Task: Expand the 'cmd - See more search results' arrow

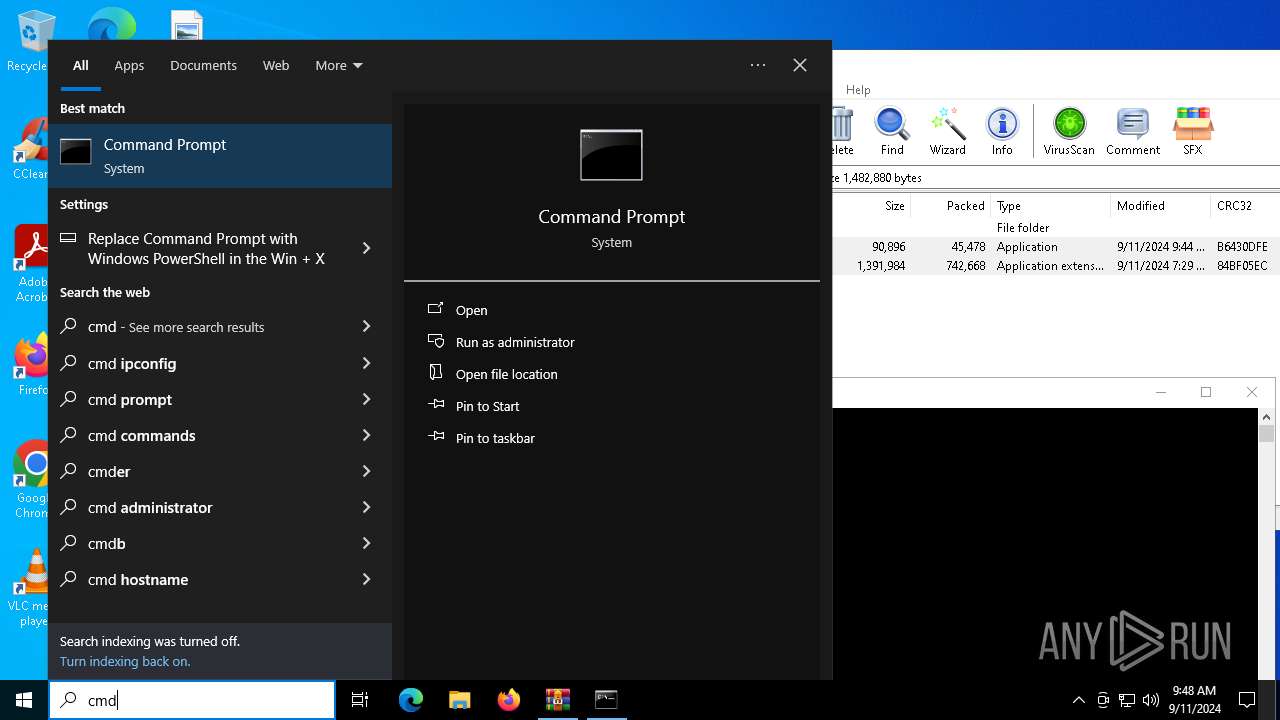Action: tap(366, 327)
